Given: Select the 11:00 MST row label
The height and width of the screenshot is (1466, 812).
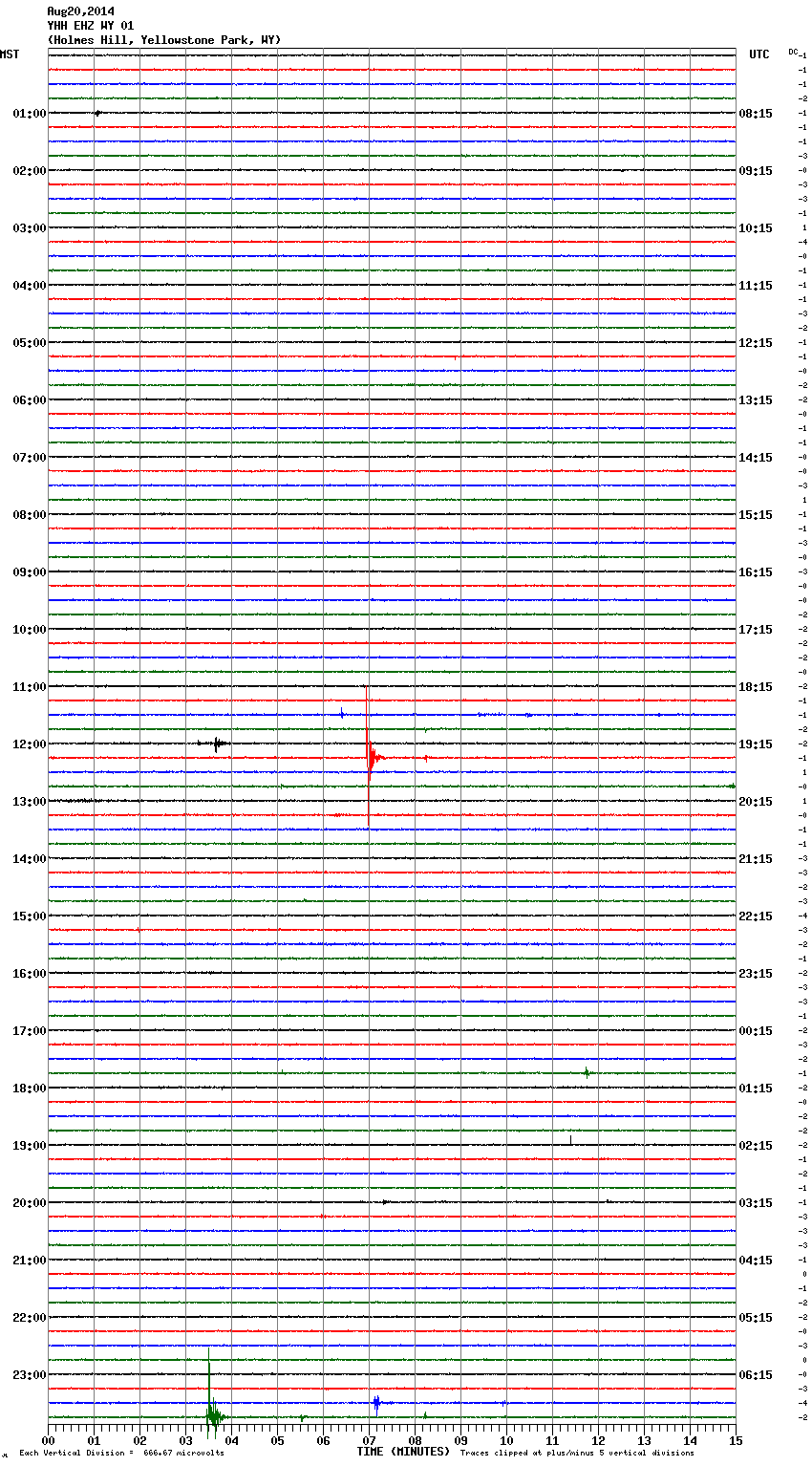Looking at the screenshot, I should coord(29,687).
